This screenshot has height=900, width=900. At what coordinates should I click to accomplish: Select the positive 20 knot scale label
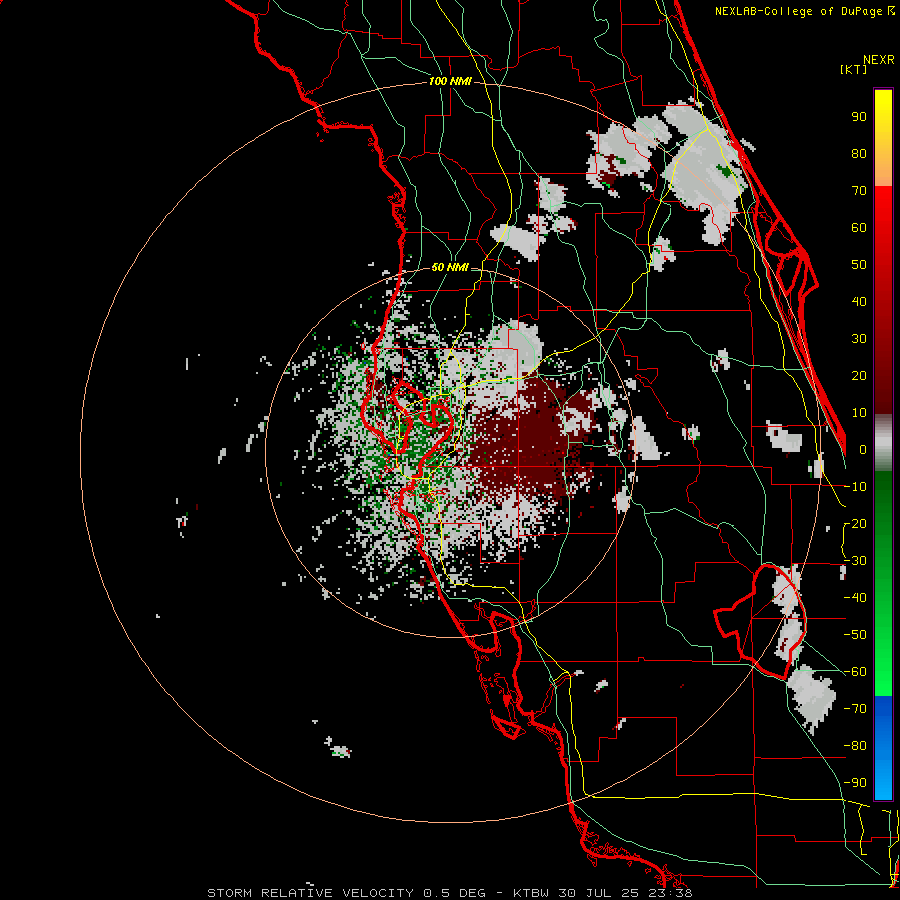coord(859,375)
